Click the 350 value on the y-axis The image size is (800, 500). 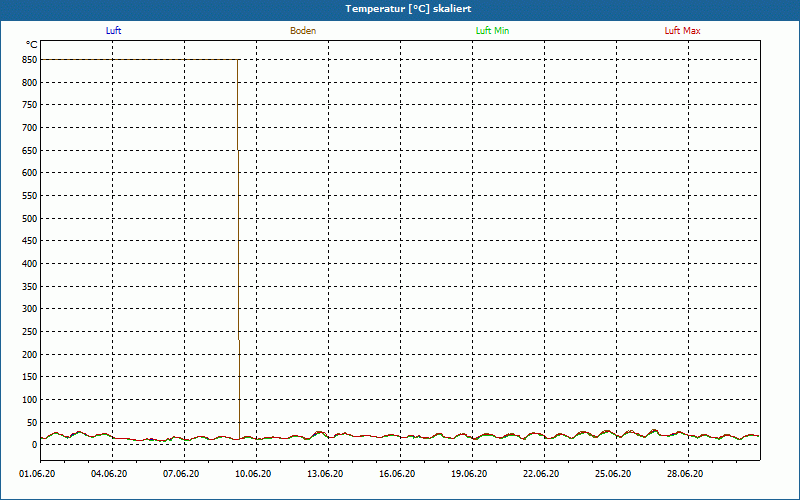point(30,286)
